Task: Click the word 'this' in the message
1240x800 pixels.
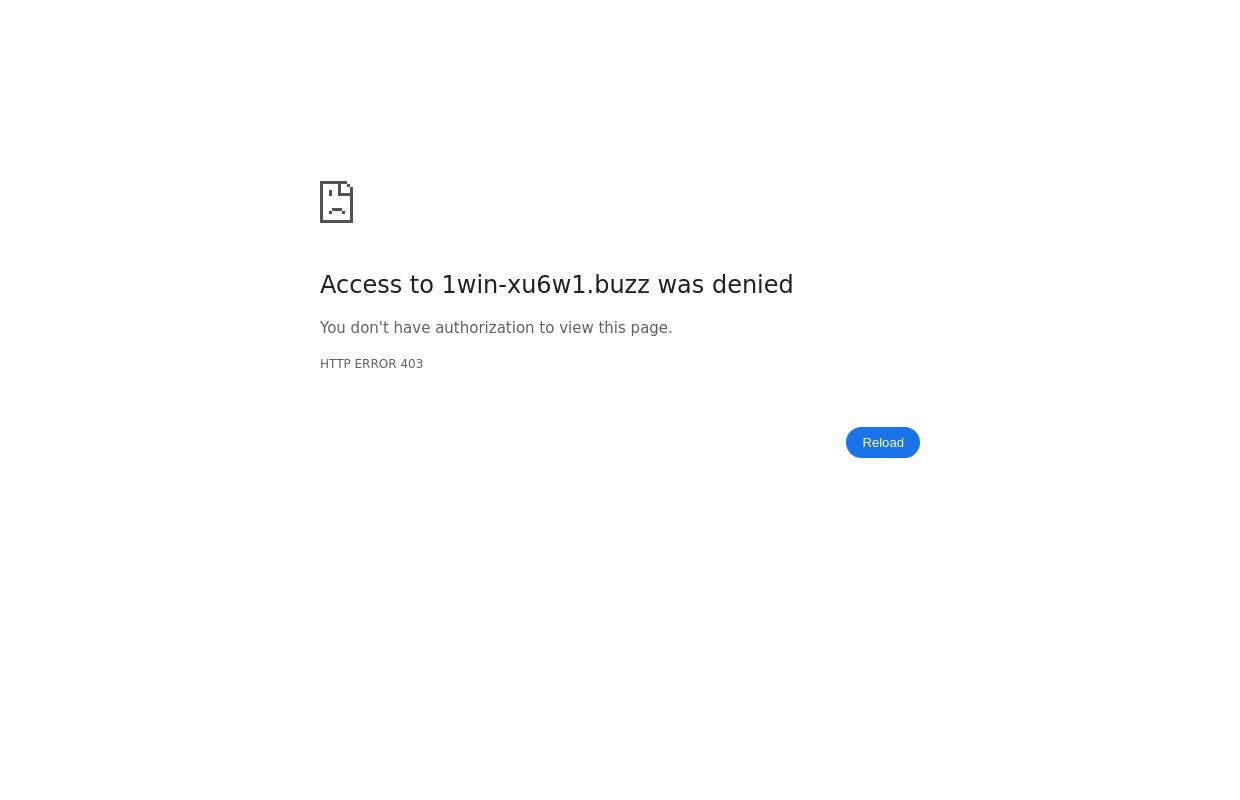Action: point(612,328)
